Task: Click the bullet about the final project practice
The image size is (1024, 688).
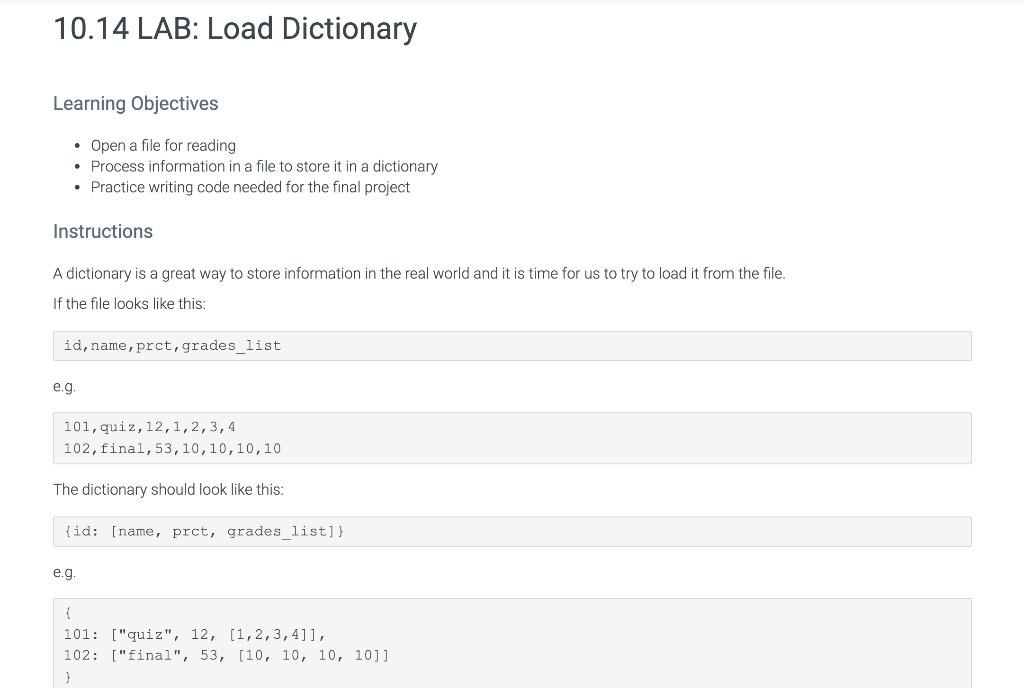Action: tap(250, 187)
